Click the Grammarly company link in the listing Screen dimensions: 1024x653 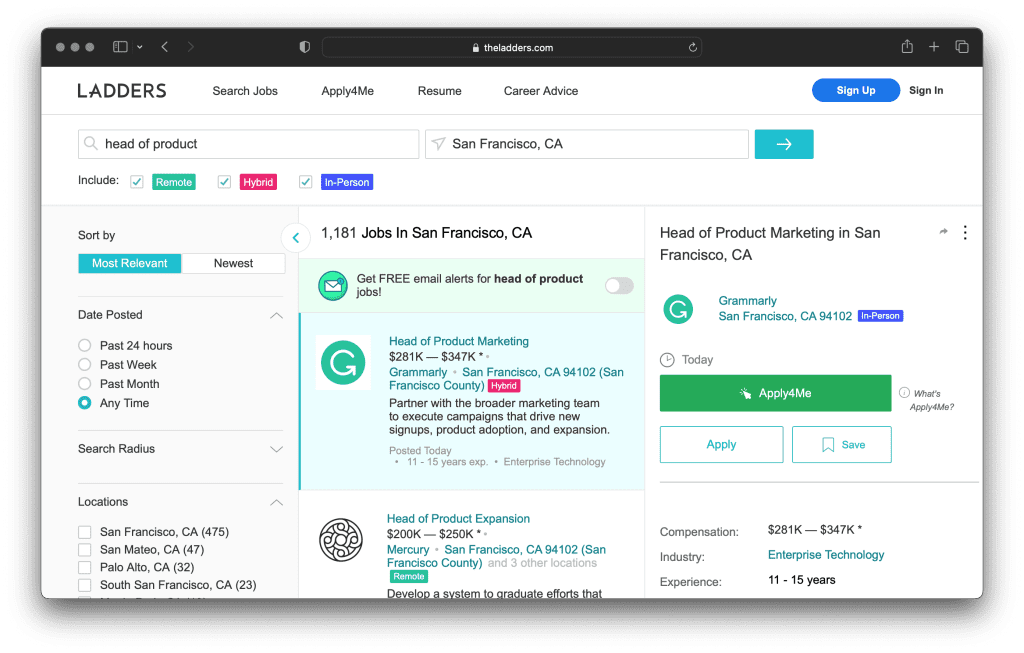pos(418,372)
